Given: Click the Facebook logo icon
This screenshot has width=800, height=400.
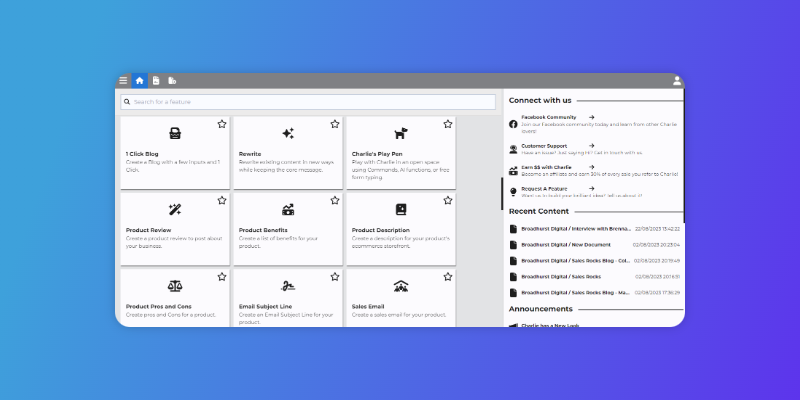Looking at the screenshot, I should [x=513, y=124].
